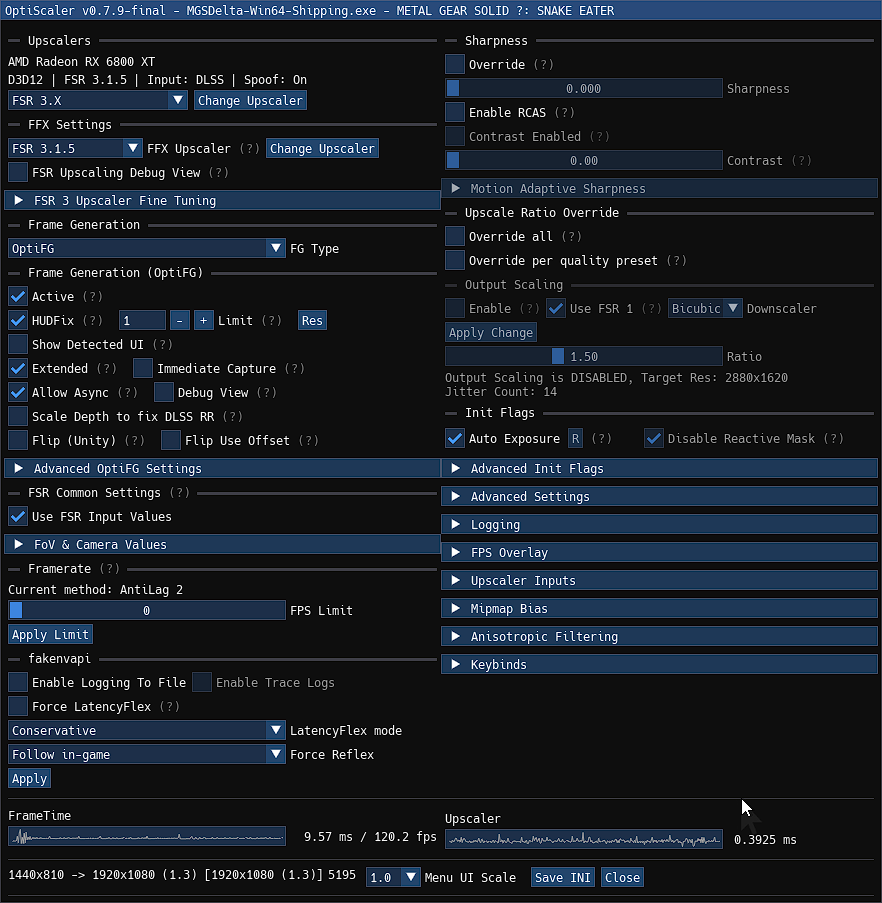Expand the Keybinds section
This screenshot has width=882, height=903.
coord(659,664)
